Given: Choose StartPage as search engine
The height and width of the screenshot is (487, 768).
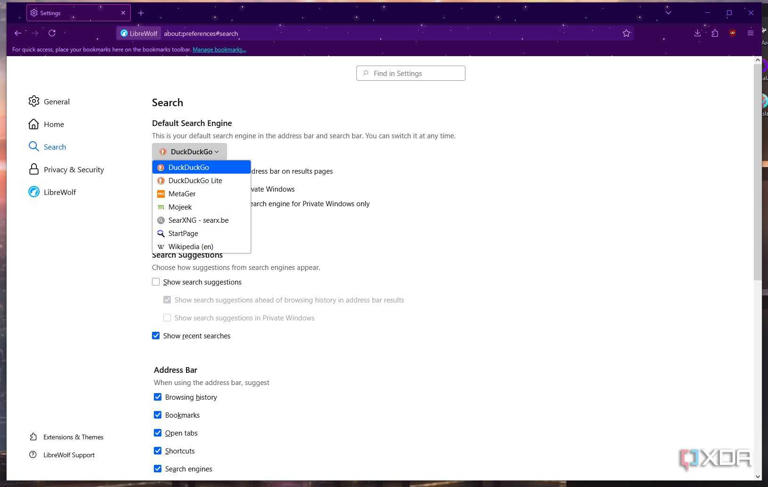Looking at the screenshot, I should (x=201, y=233).
